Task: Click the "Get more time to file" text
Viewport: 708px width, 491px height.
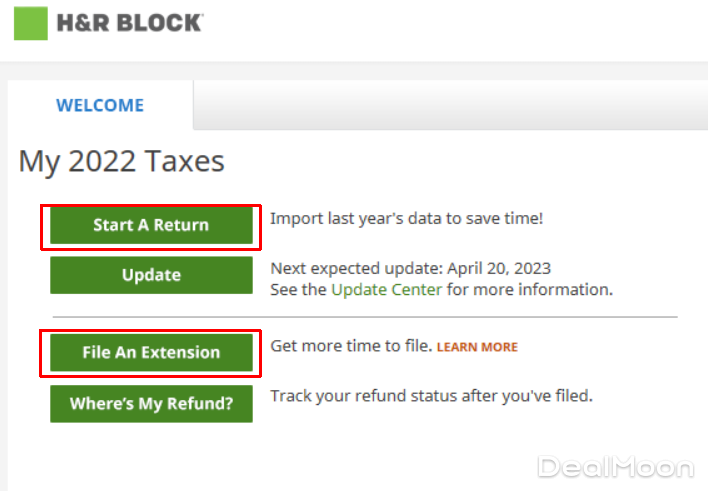Action: (x=351, y=346)
